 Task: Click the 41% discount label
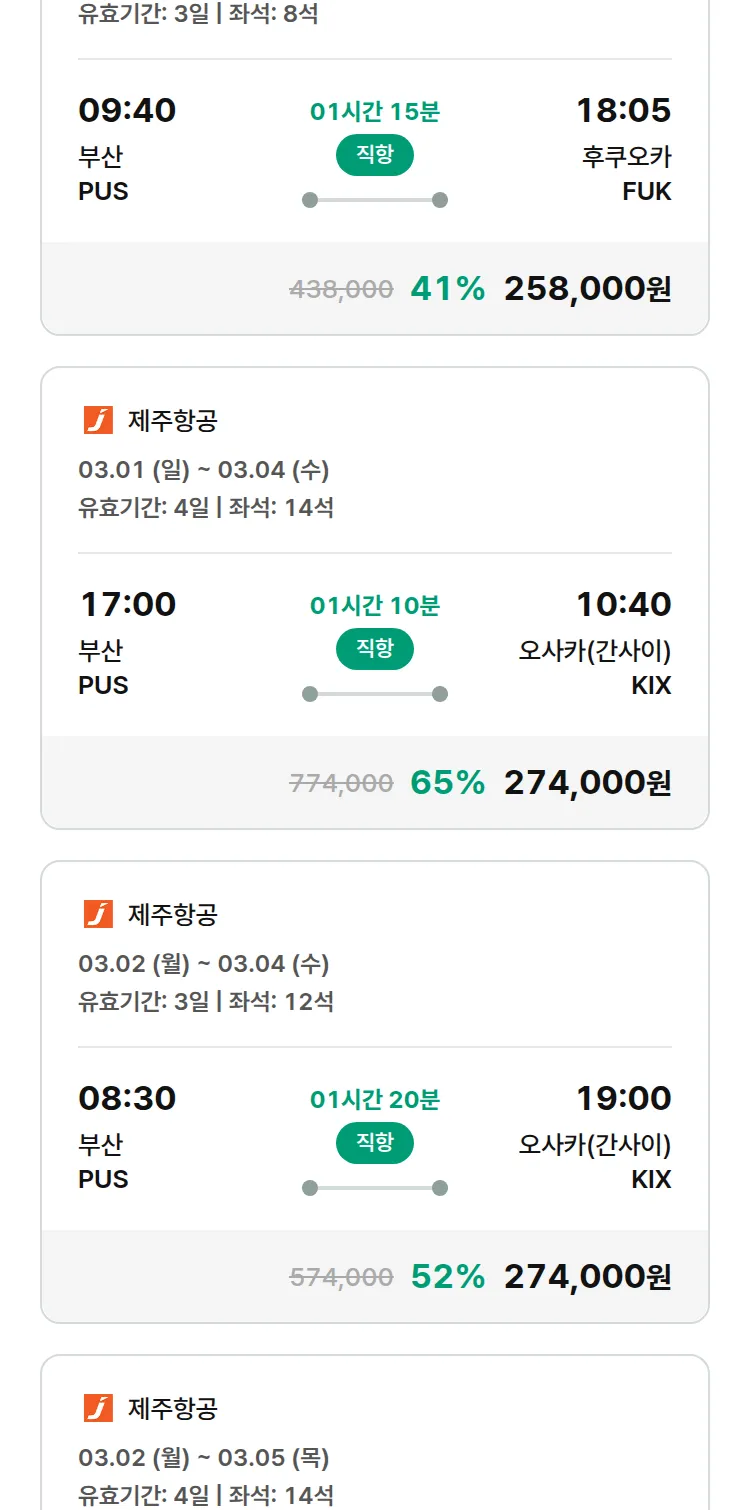[447, 289]
